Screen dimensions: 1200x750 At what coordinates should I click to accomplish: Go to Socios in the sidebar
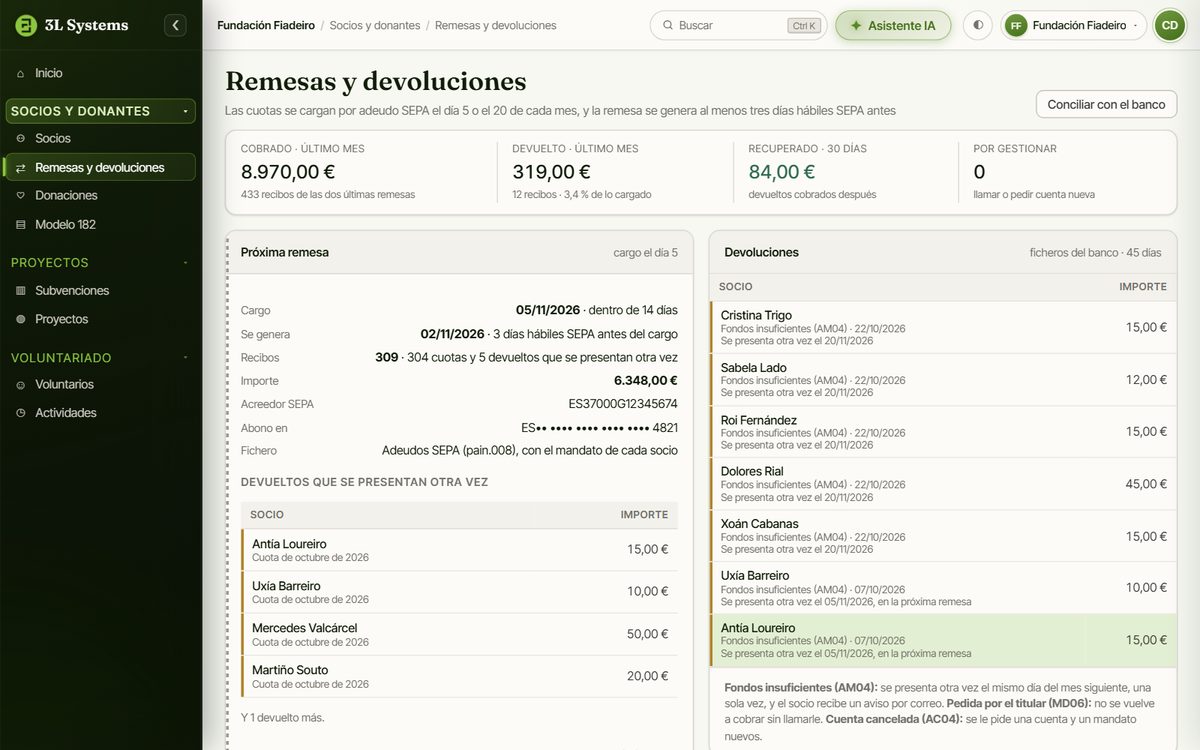(x=100, y=138)
